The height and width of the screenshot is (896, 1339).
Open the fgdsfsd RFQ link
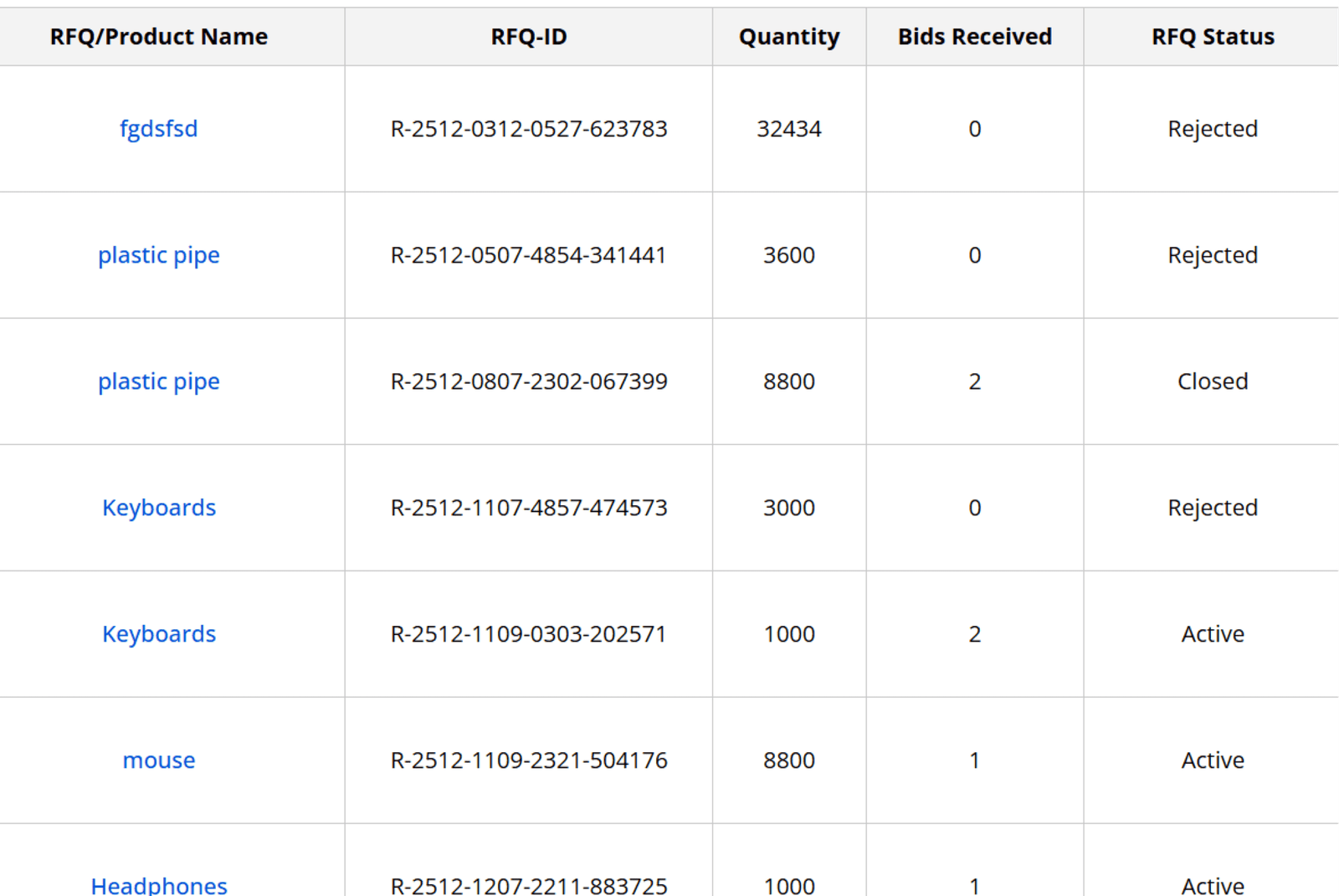click(x=158, y=129)
